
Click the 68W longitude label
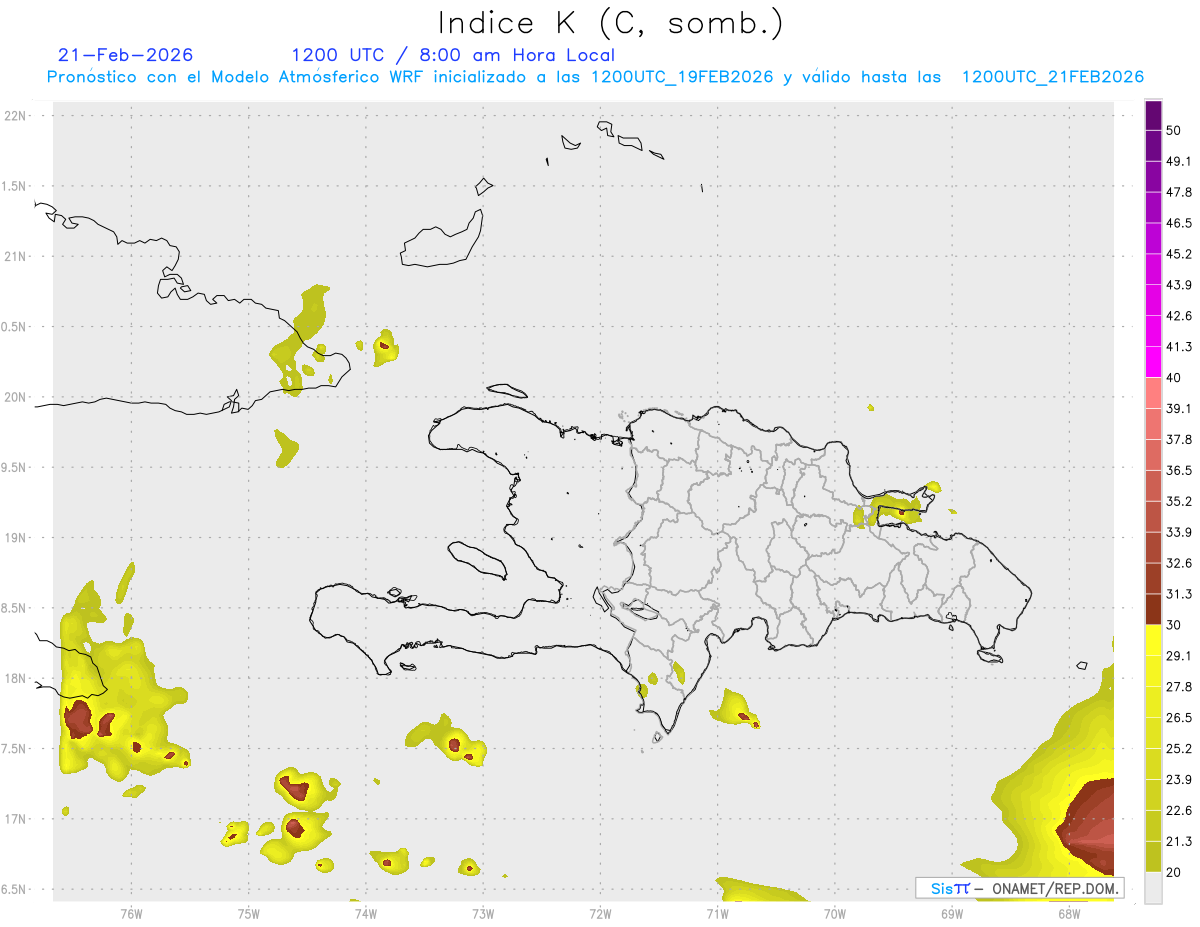[1069, 913]
